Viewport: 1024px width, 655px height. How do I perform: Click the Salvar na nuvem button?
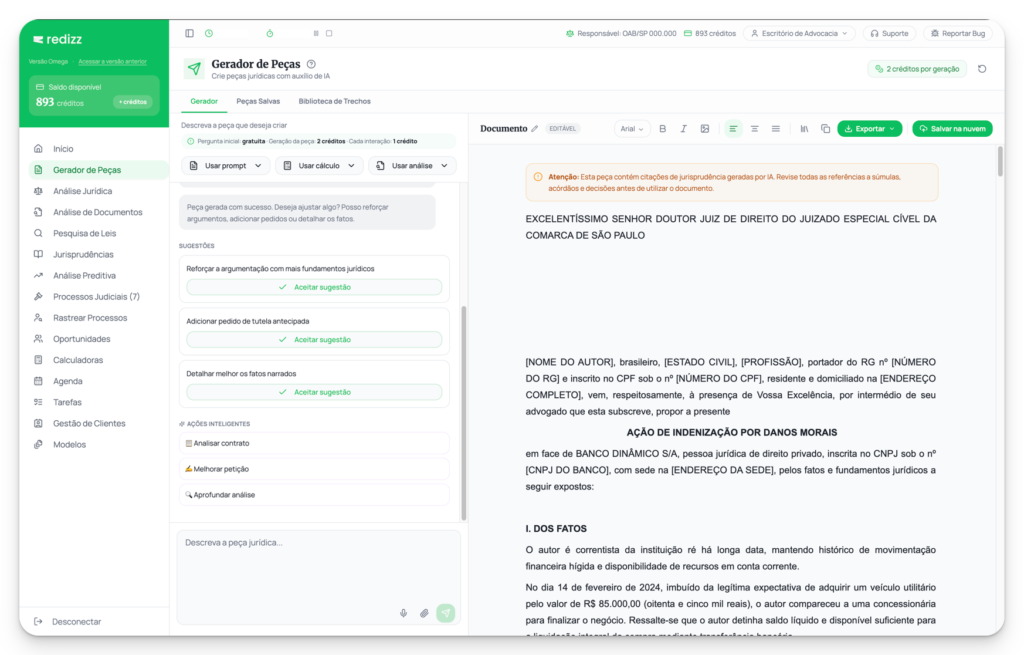click(952, 129)
